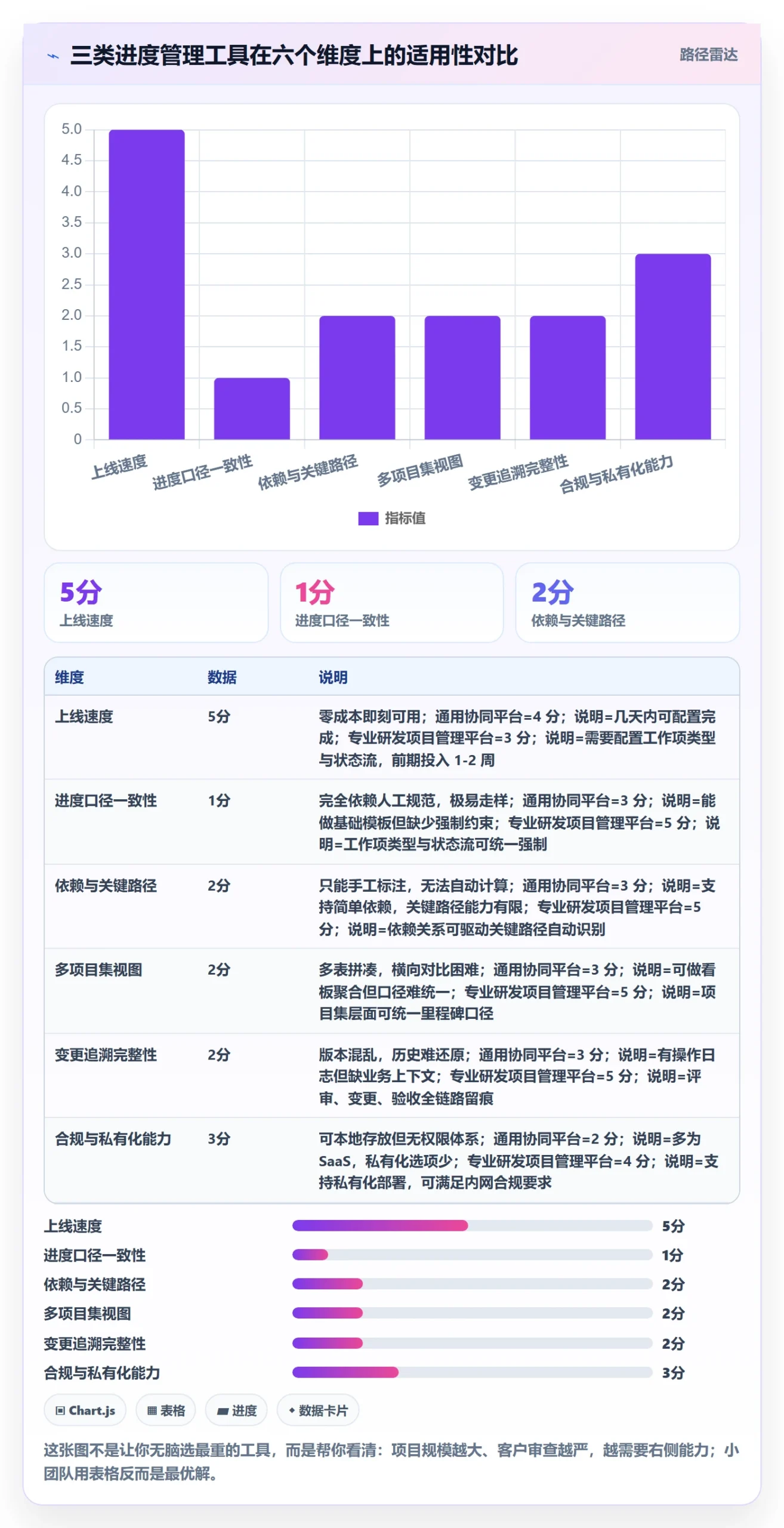Click the 1分 value in the table

219,800
